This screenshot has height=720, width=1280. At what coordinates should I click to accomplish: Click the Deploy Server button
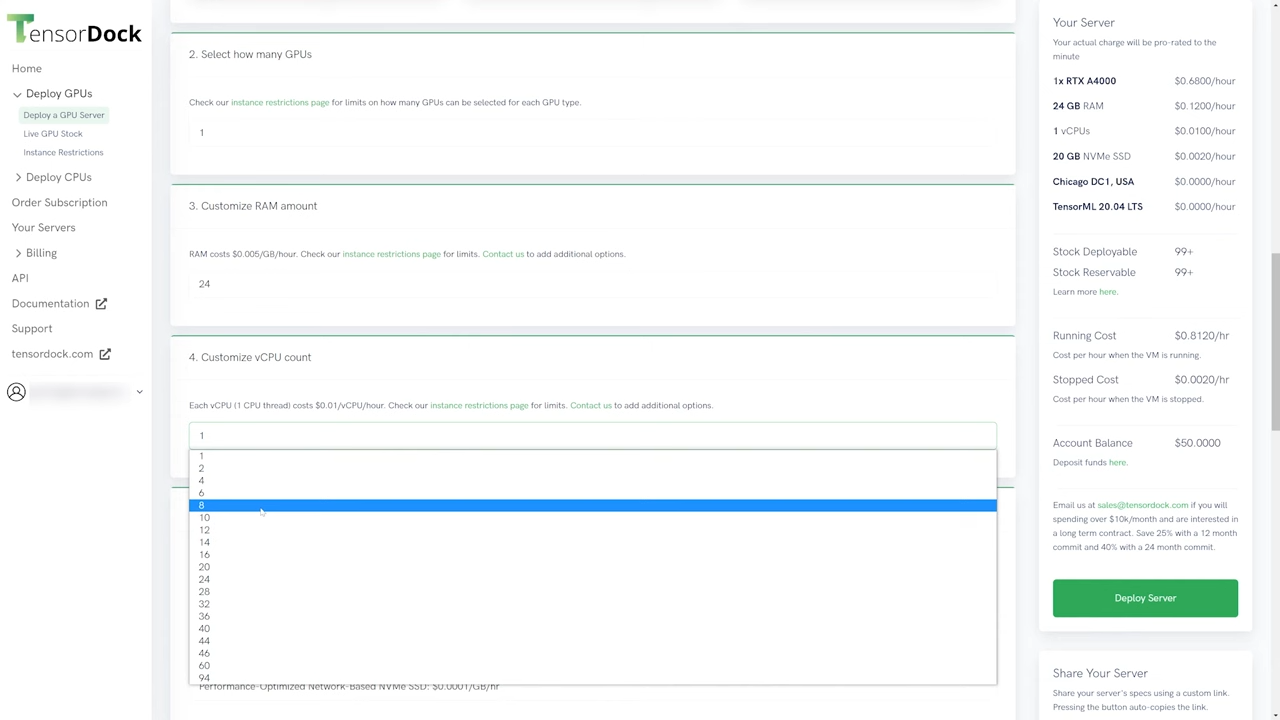pos(1145,598)
